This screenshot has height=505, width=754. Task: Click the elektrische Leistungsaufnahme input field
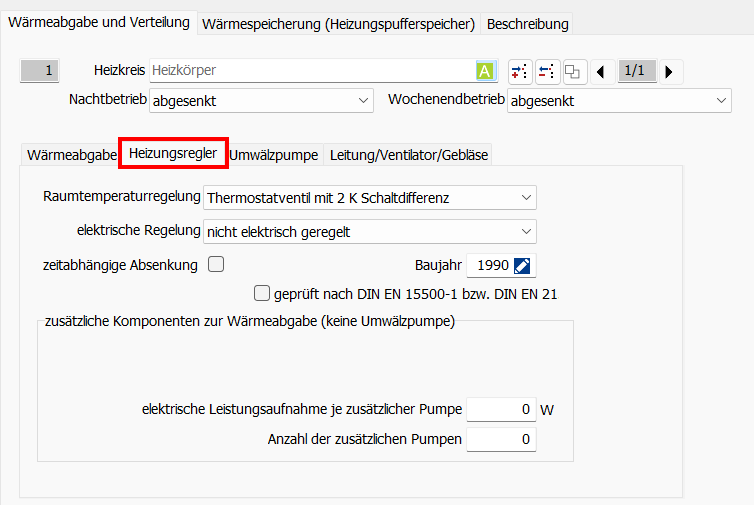click(501, 410)
